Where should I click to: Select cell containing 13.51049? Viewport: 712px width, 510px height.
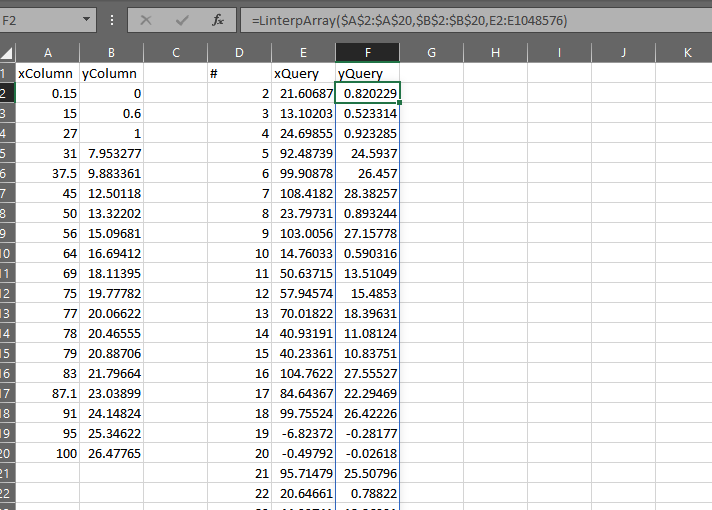coord(367,273)
